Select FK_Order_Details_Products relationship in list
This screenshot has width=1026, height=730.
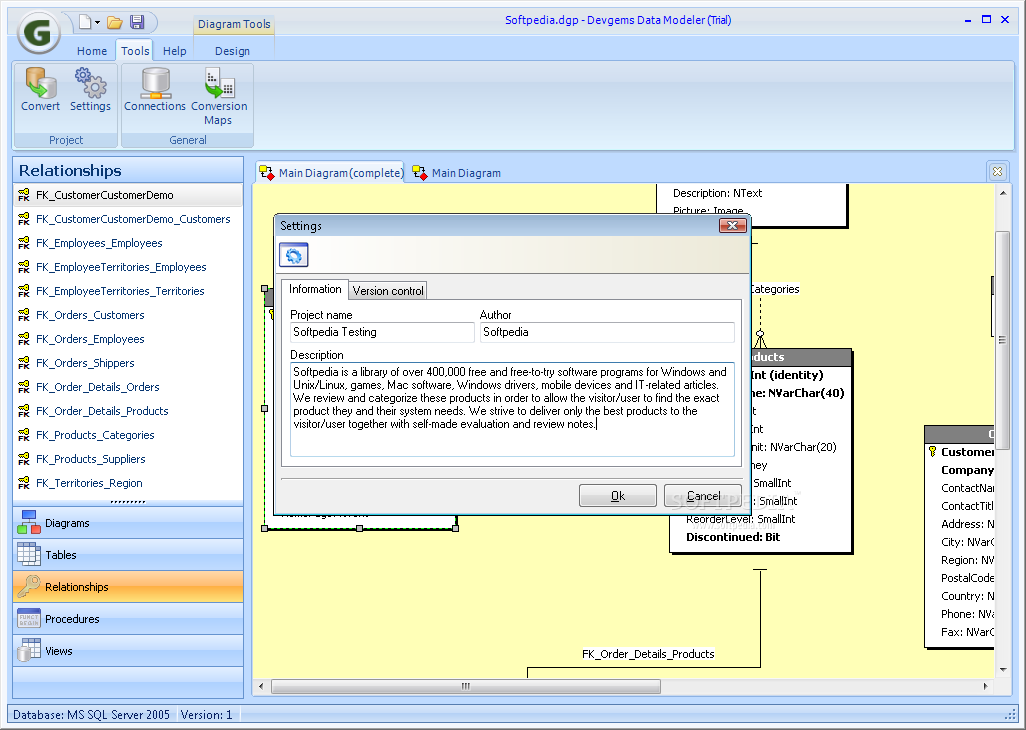pyautogui.click(x=128, y=411)
